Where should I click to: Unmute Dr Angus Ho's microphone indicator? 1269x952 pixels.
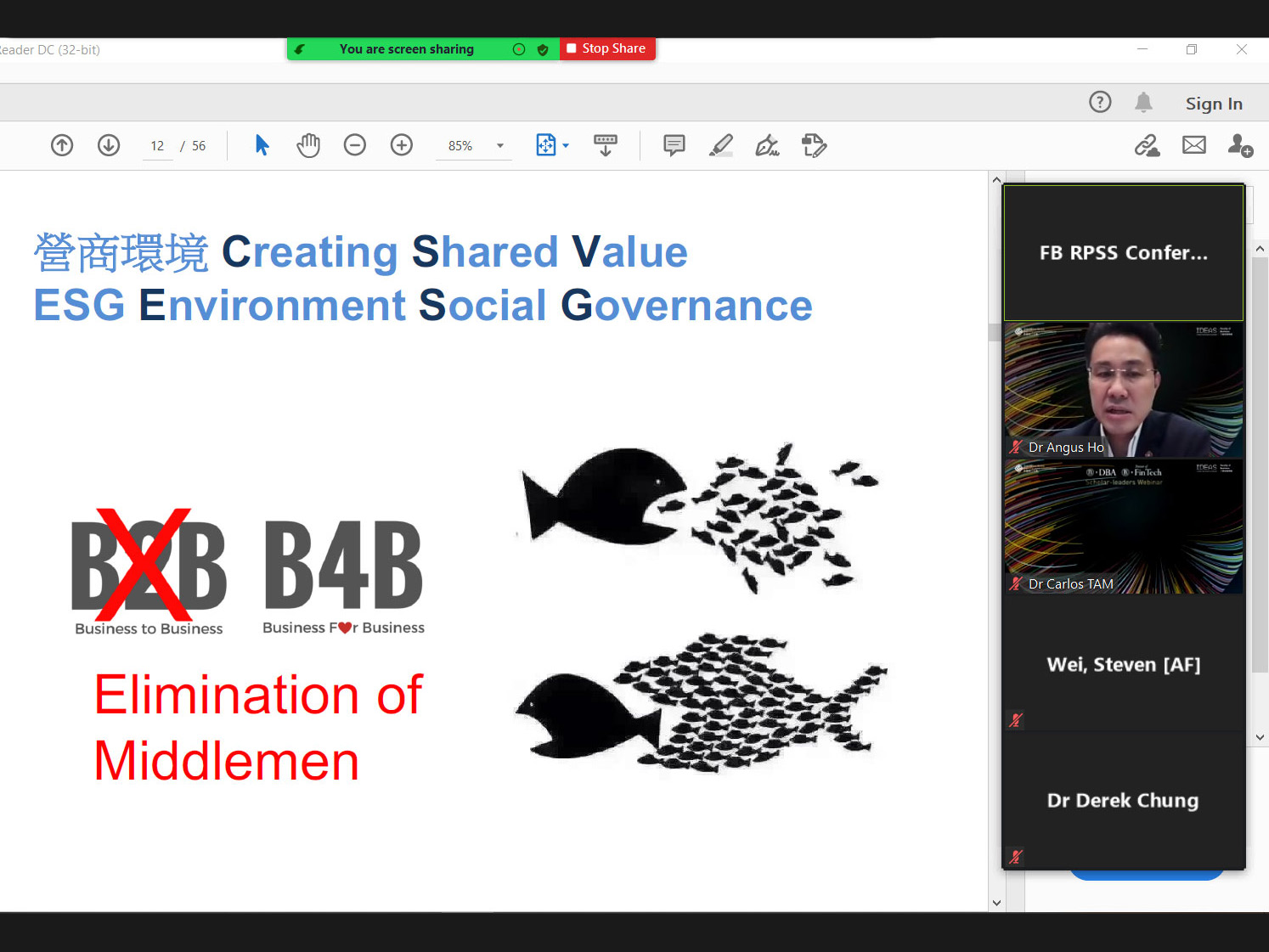1014,447
